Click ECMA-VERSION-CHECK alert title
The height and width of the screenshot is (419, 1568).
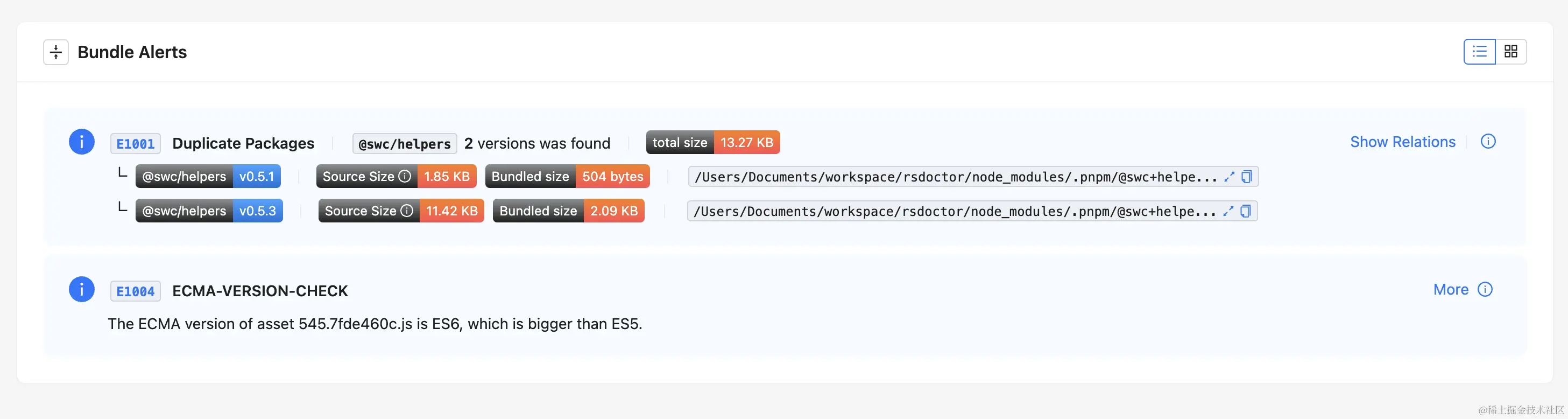point(260,290)
